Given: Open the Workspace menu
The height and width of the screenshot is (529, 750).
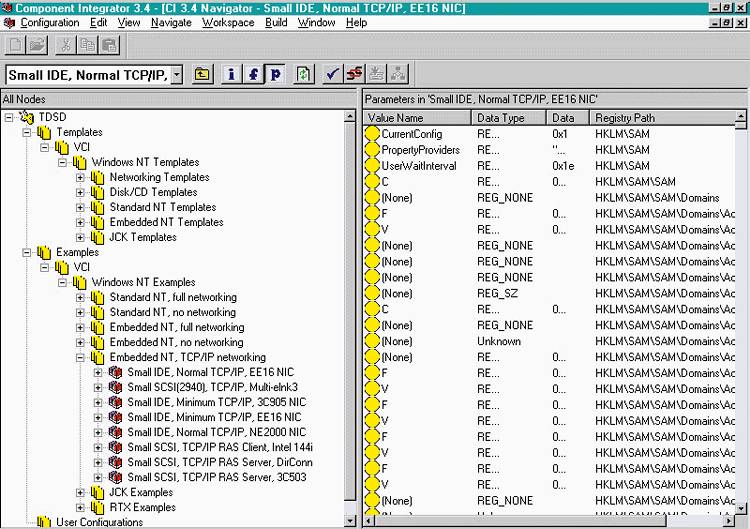Looking at the screenshot, I should (228, 22).
